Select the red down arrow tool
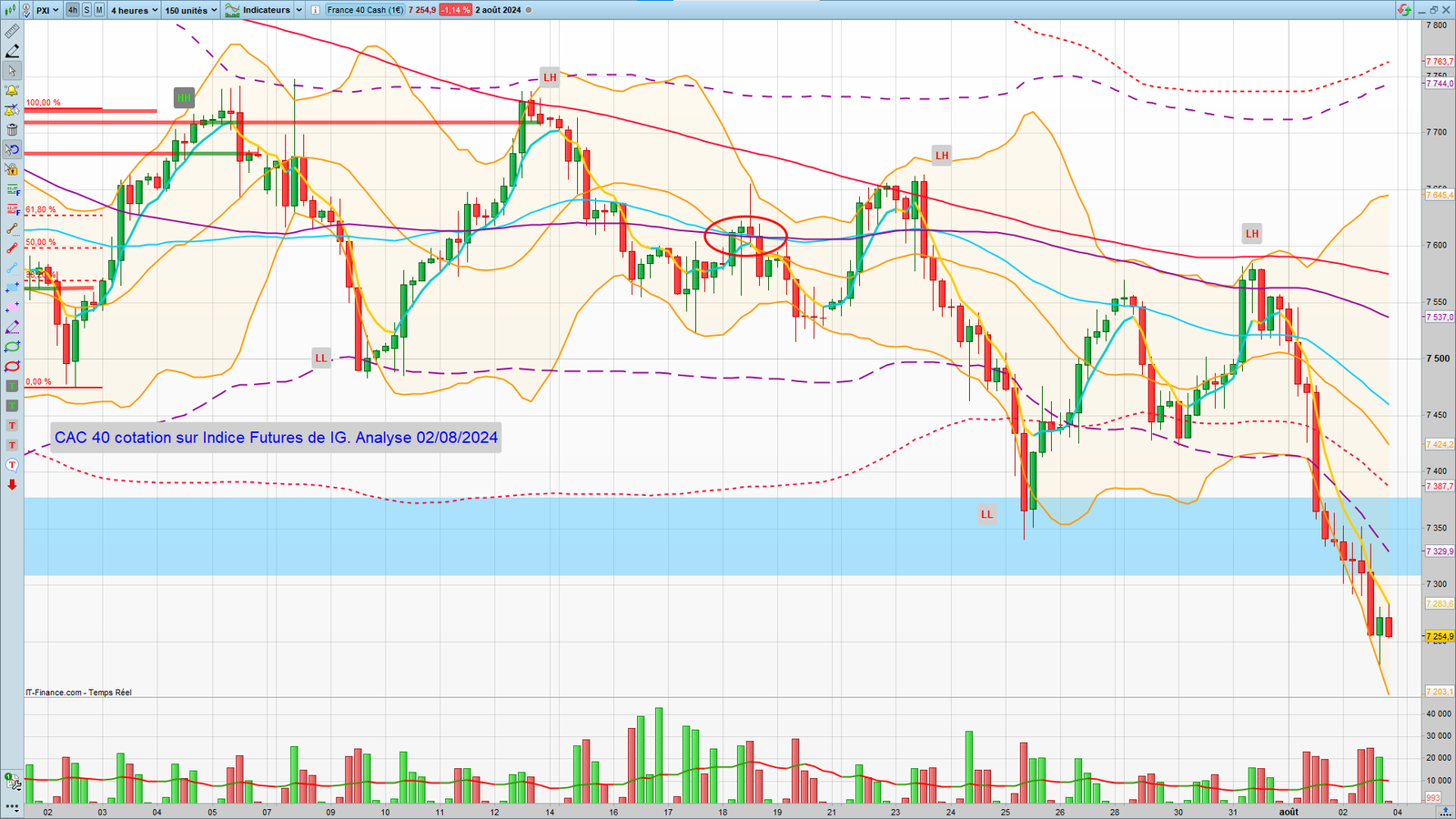This screenshot has height=819, width=1456. coord(12,485)
